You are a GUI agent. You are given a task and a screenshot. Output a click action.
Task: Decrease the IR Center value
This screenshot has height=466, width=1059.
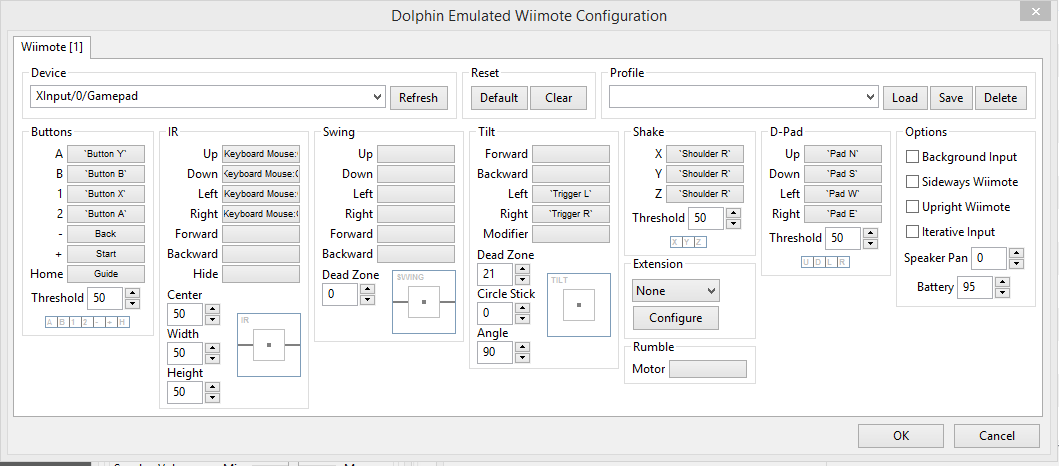pos(213,319)
